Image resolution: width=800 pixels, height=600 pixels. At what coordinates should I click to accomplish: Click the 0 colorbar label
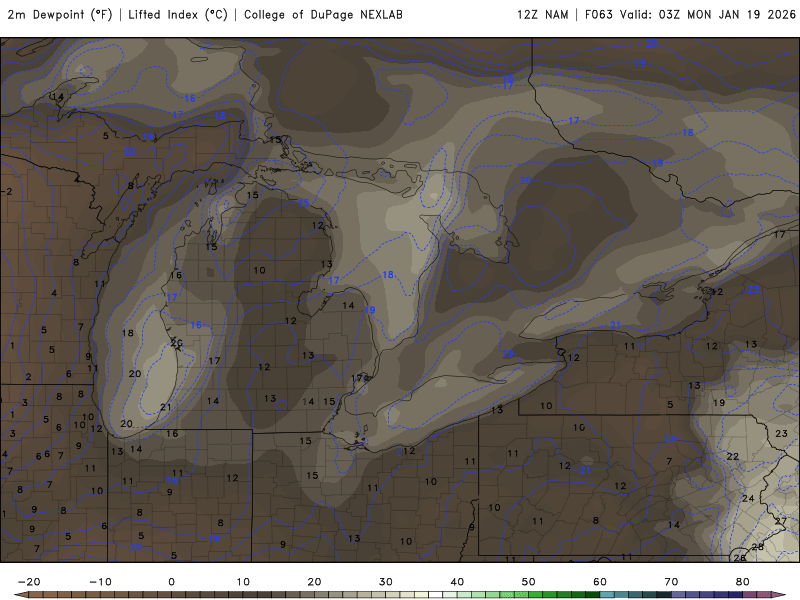tap(171, 582)
